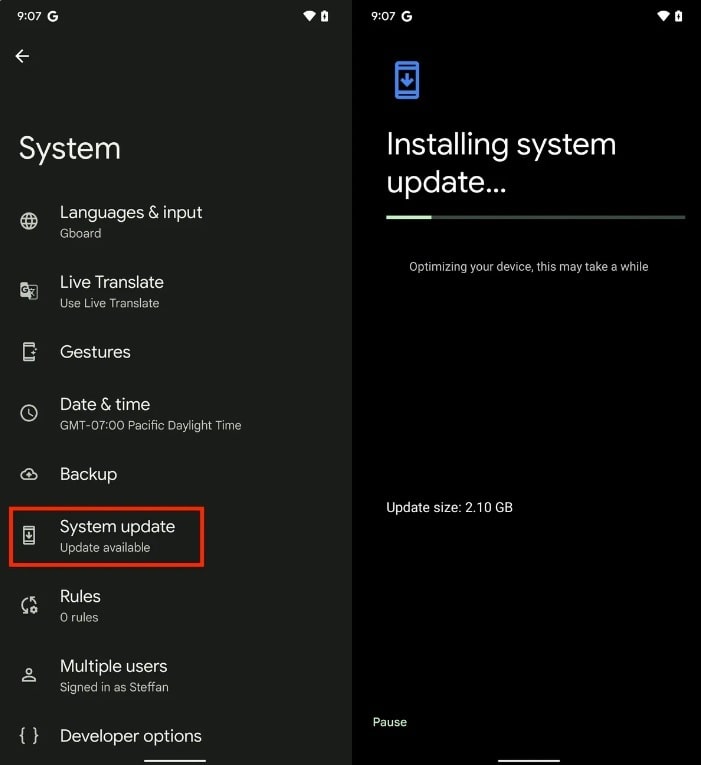Tap the clock icon for Date & time
Screen dimensions: 701x765
coord(29,413)
